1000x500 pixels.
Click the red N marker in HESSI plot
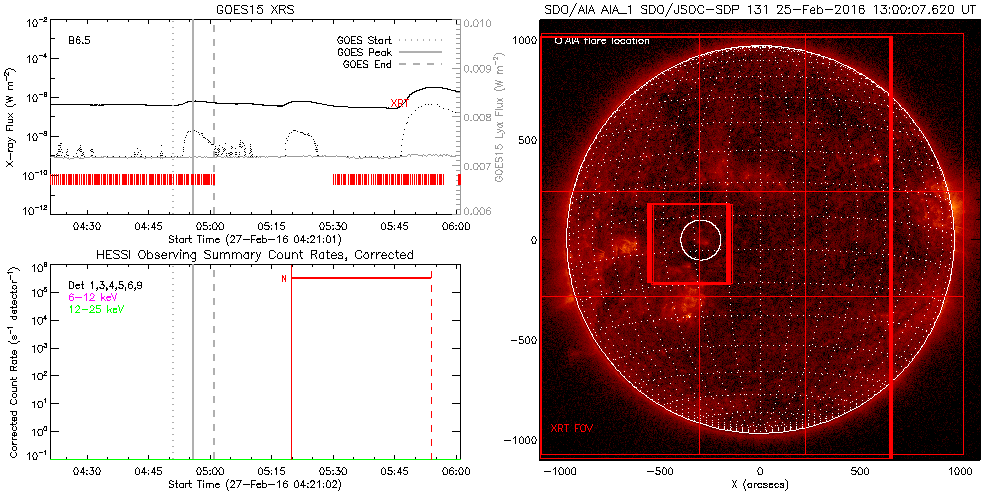284,278
